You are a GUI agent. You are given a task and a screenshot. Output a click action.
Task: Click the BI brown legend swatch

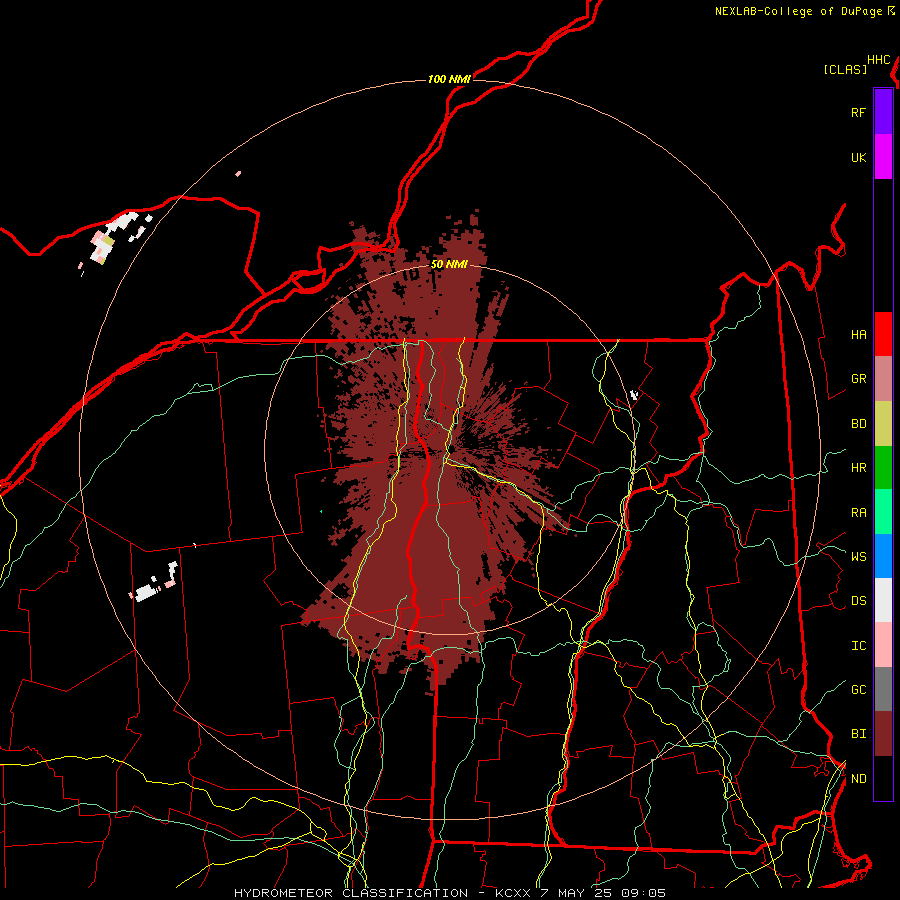[883, 733]
